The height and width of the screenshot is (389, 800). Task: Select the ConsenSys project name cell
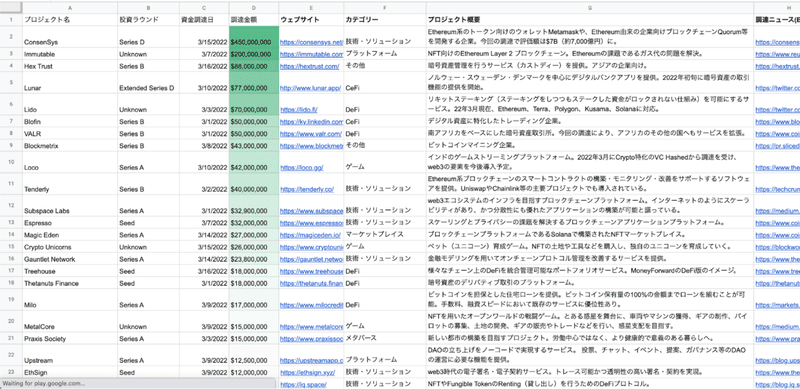70,37
